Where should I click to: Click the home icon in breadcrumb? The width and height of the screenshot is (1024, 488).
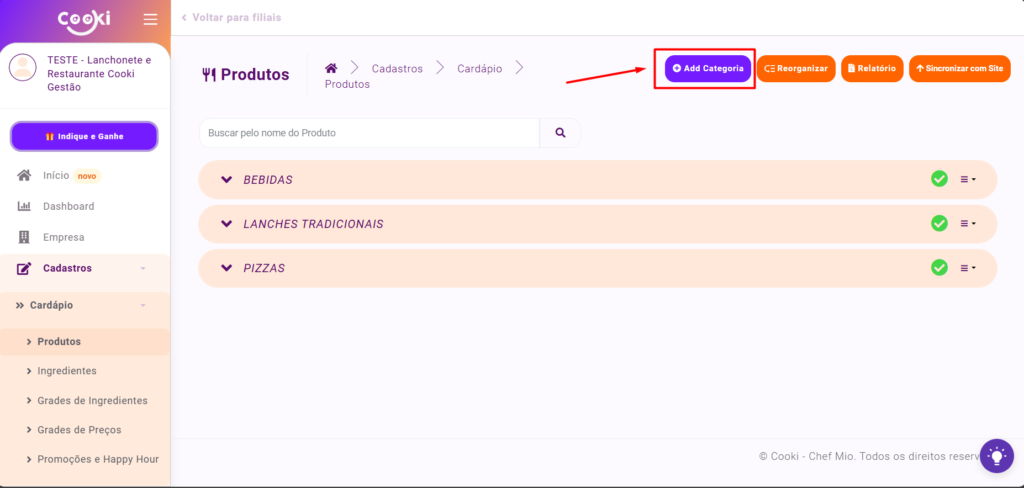(331, 68)
